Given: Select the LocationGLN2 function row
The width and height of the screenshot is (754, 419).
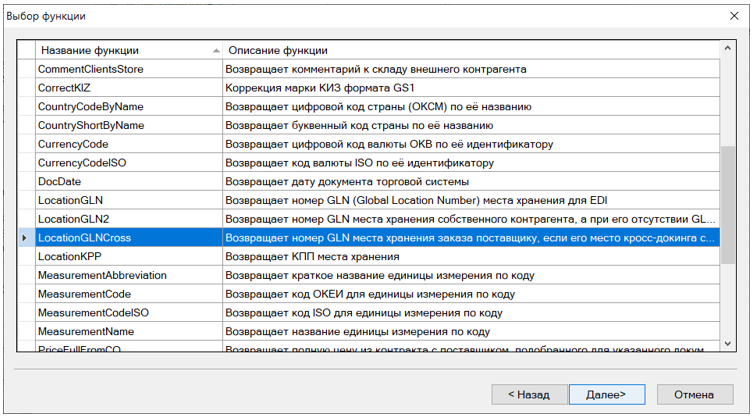Looking at the screenshot, I should pyautogui.click(x=73, y=219).
